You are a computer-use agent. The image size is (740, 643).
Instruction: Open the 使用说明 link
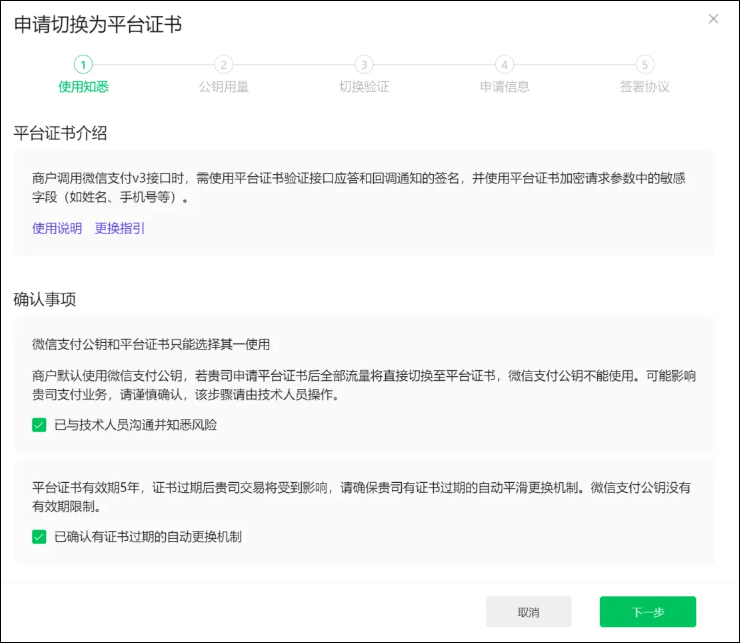57,228
